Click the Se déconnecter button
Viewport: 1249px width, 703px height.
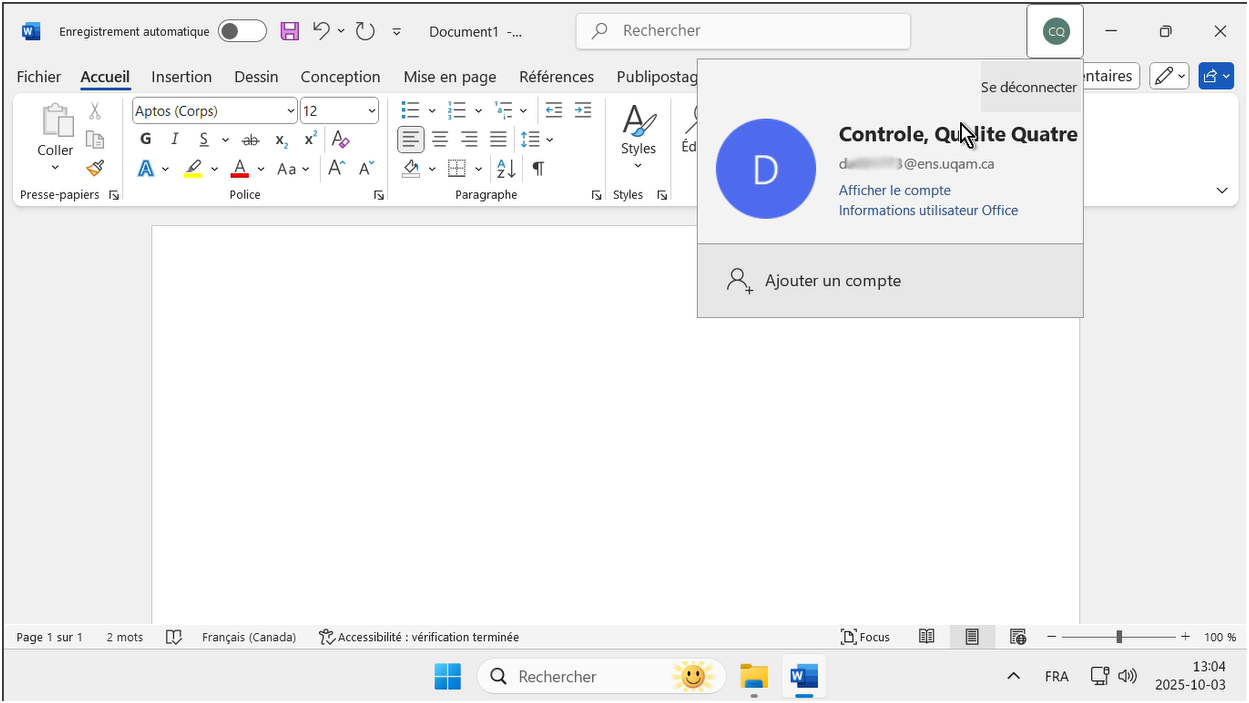click(1028, 87)
